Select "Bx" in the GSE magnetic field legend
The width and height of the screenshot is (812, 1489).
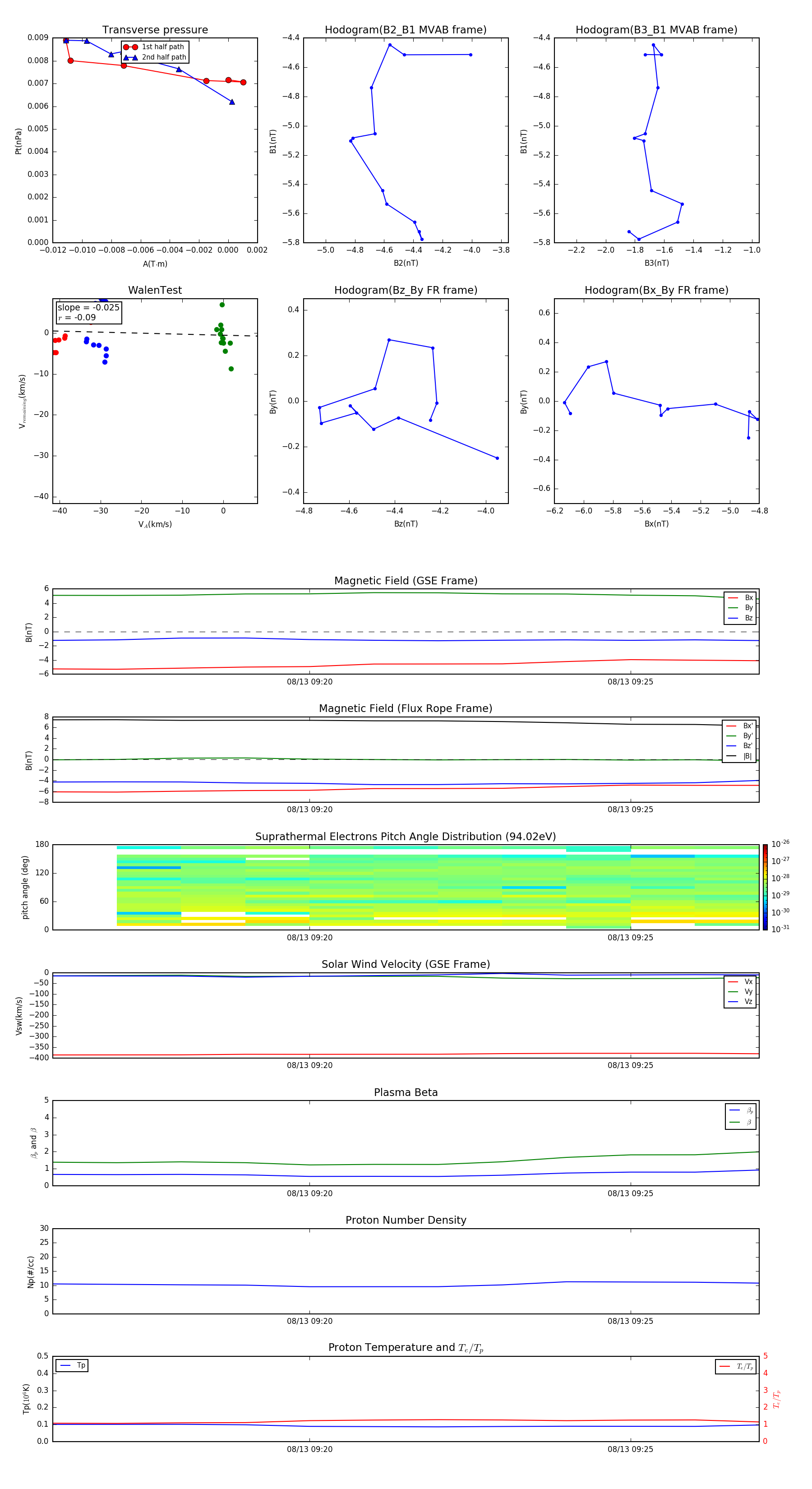(740, 598)
